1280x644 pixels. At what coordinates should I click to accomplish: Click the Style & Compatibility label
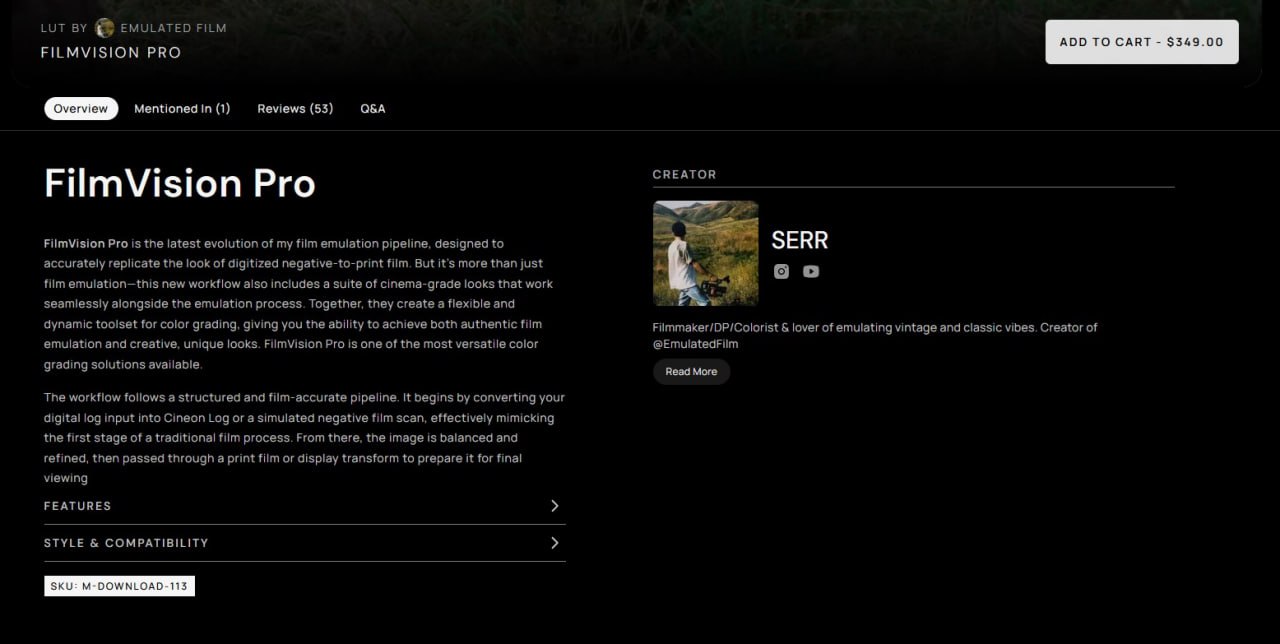(x=126, y=543)
